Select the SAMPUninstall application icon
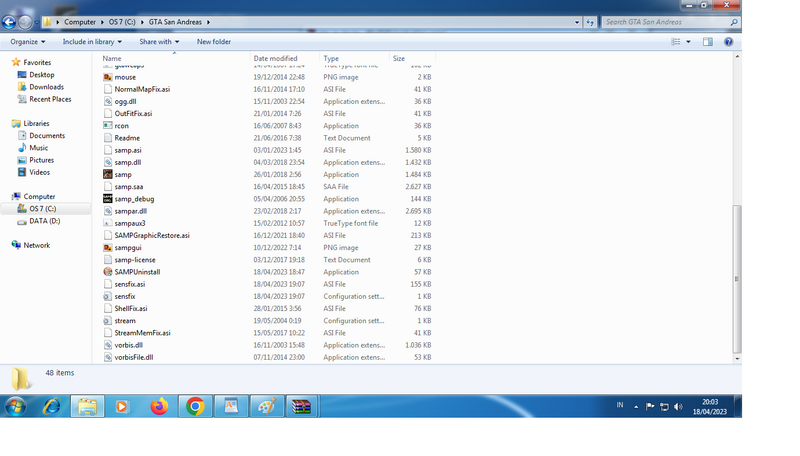Screen dimensions: 800x456 click(x=108, y=272)
